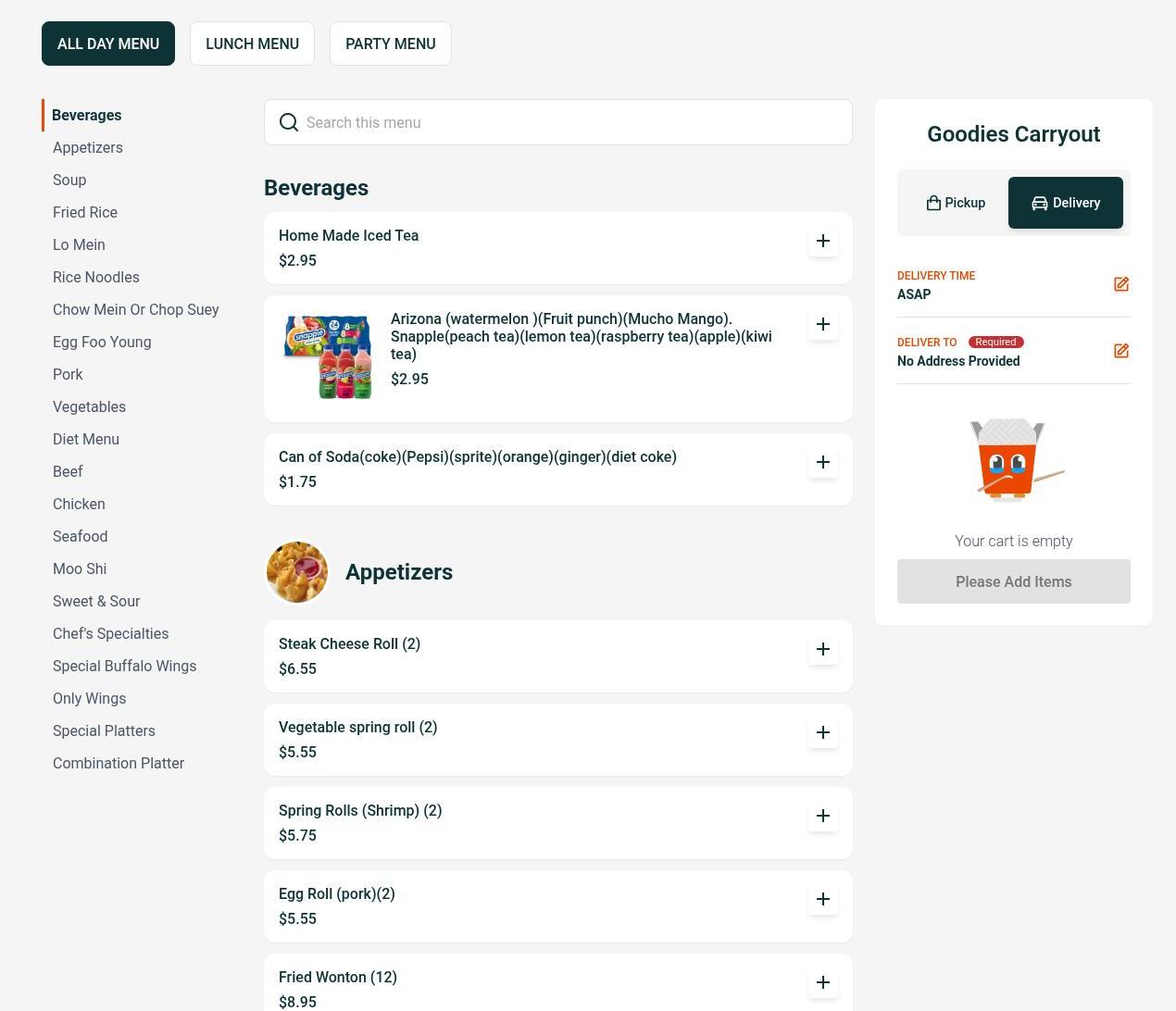This screenshot has width=1176, height=1011.
Task: Select the All Day Menu tab
Action: pyautogui.click(x=108, y=44)
